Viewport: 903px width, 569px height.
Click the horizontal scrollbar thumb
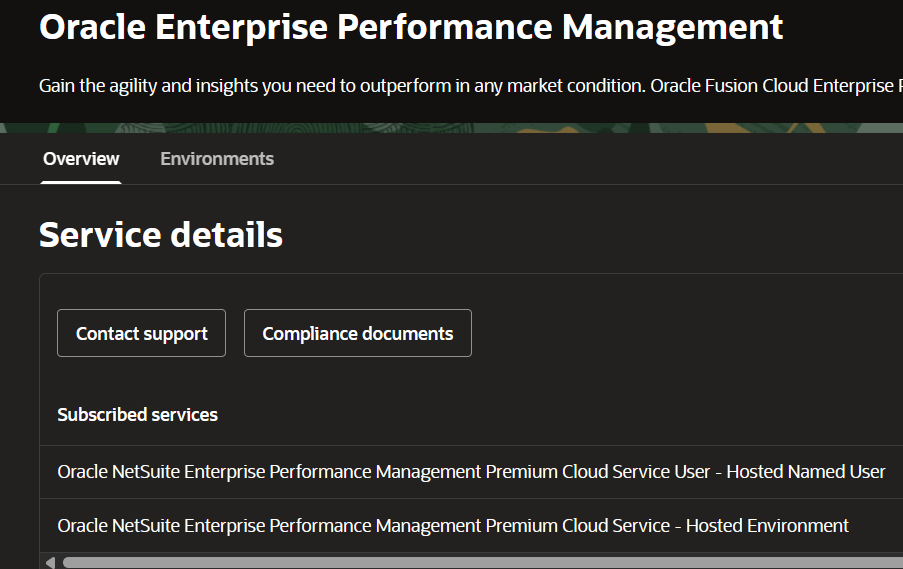480,562
